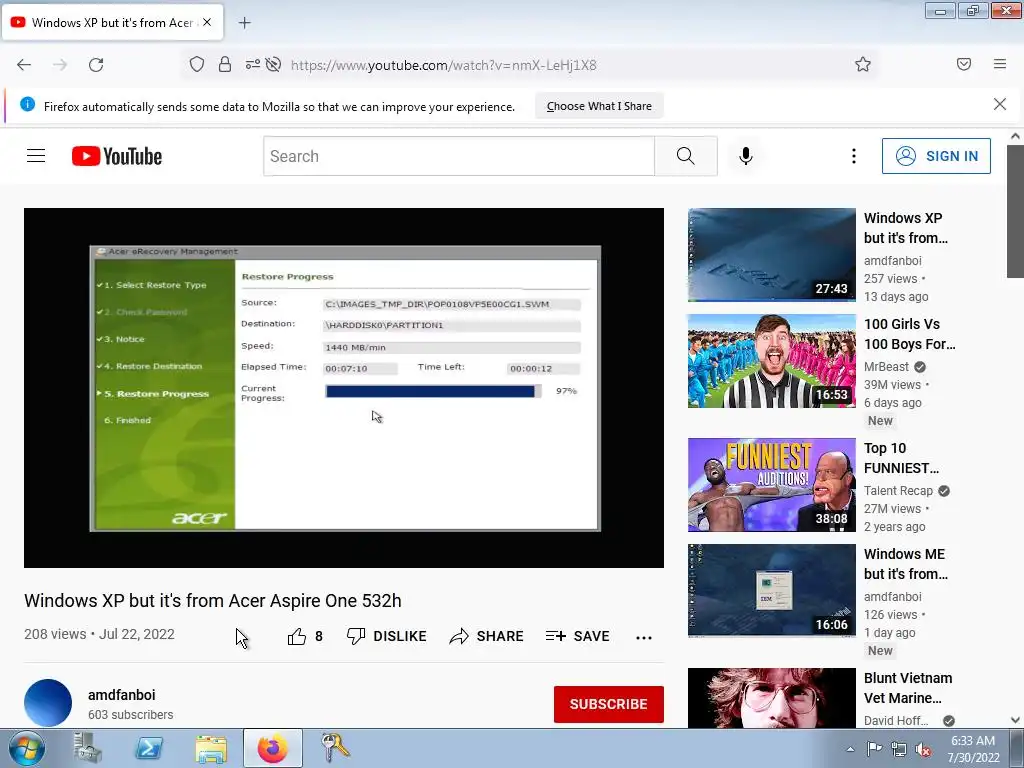Open YouTube settings three-dot menu

pos(854,156)
